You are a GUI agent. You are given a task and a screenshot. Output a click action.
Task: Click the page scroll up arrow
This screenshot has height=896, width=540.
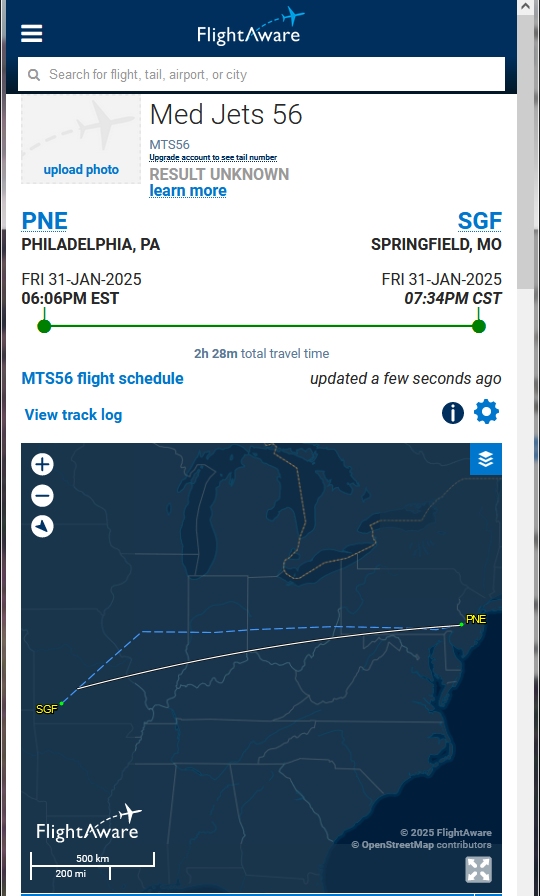(525, 7)
